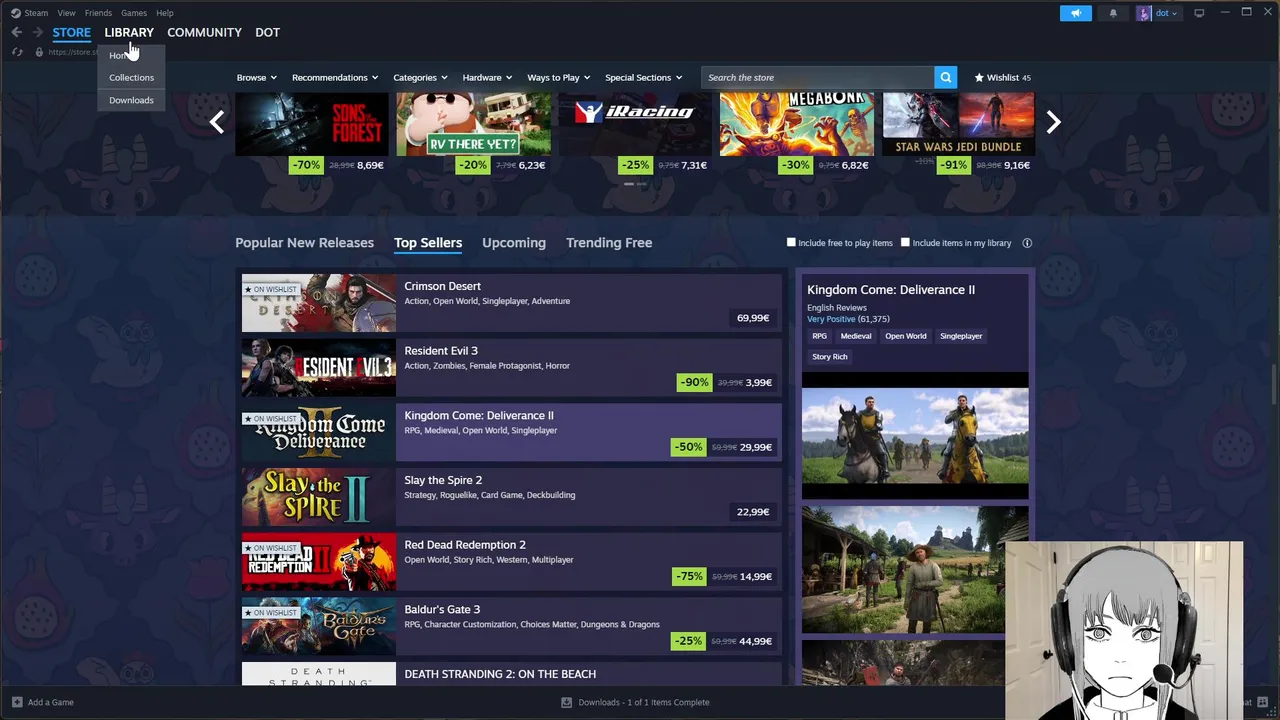Select the Top Sellers tab
The height and width of the screenshot is (720, 1280).
point(428,243)
